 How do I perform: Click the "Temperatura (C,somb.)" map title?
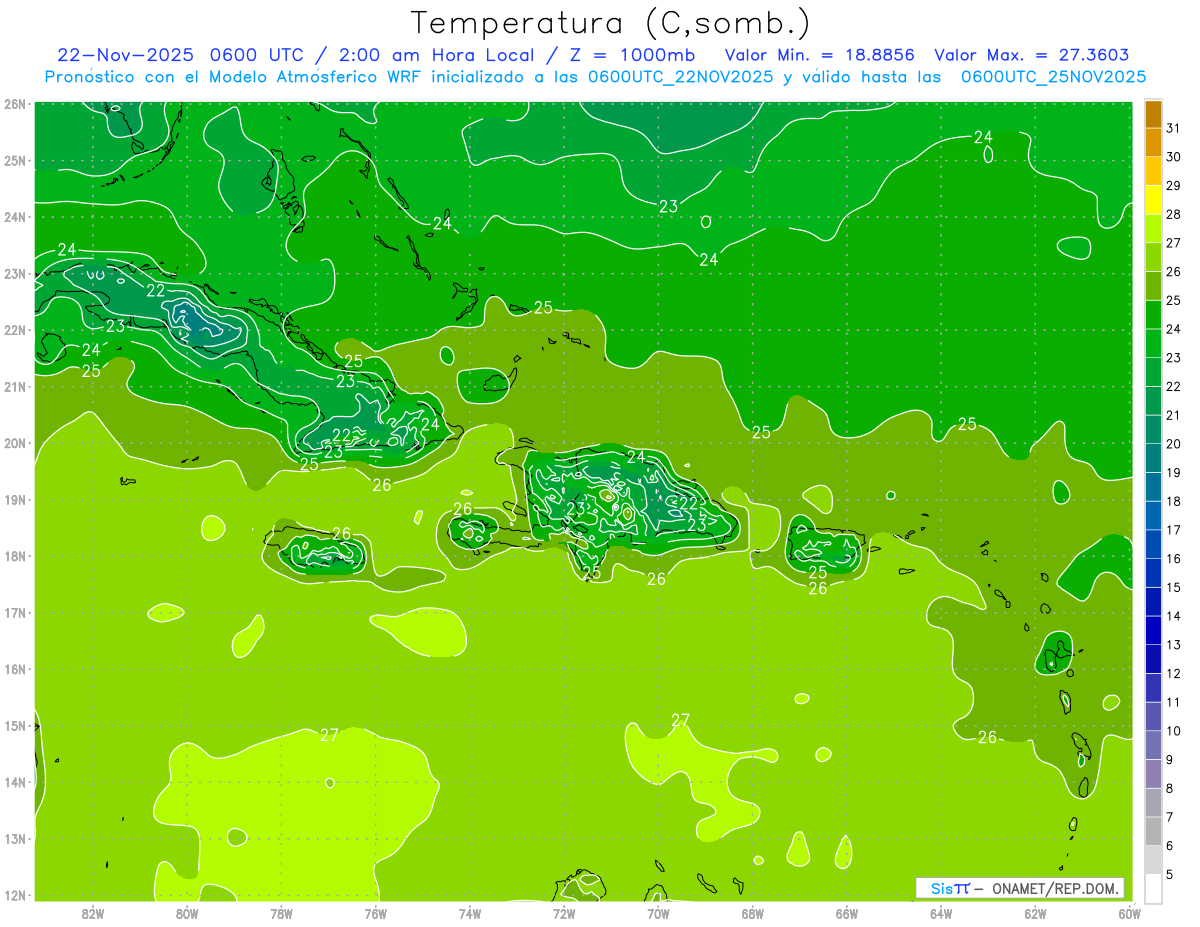pyautogui.click(x=611, y=22)
